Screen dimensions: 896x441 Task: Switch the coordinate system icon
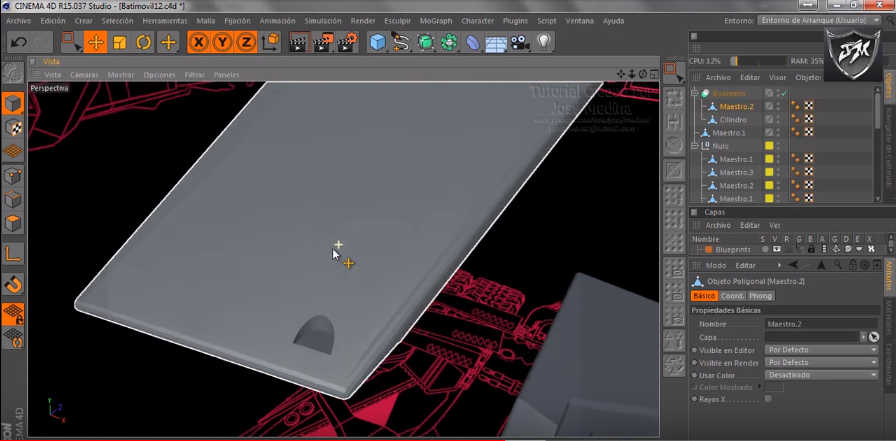click(270, 42)
